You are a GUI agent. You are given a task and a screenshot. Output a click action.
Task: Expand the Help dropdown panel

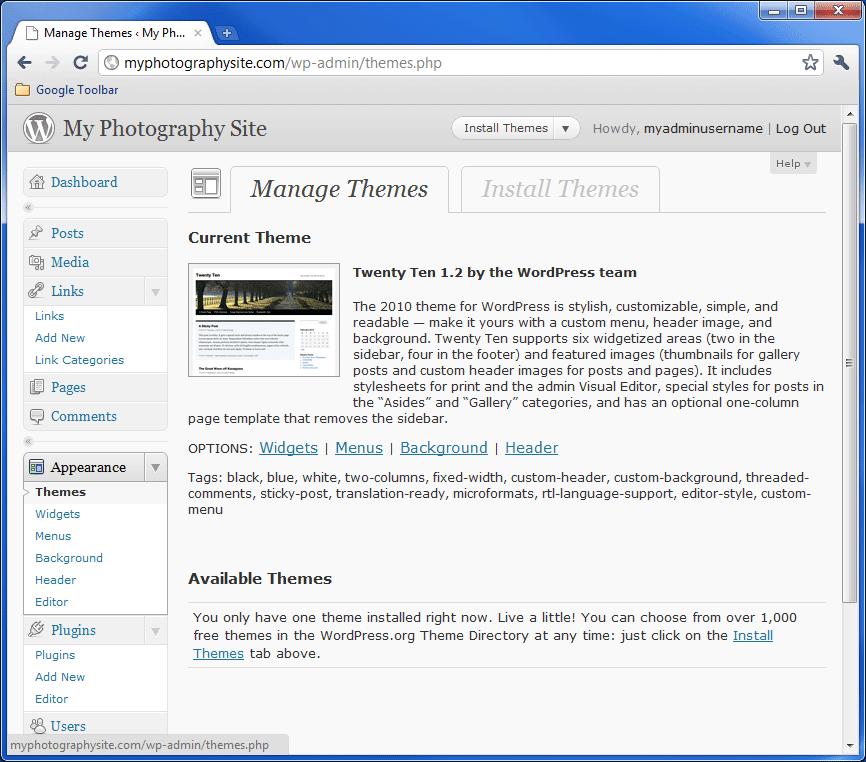pyautogui.click(x=793, y=163)
